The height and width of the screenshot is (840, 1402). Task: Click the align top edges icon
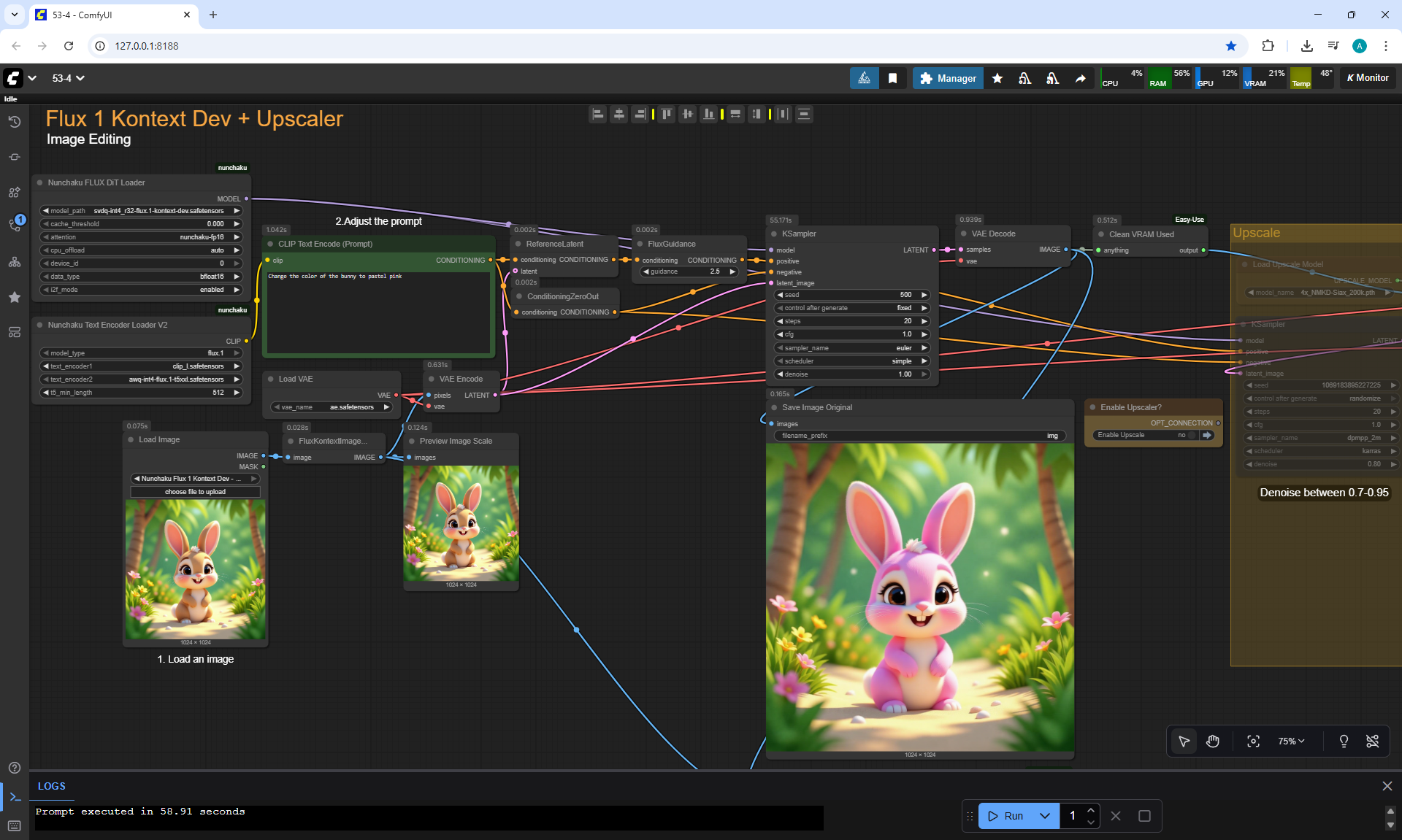(x=666, y=114)
